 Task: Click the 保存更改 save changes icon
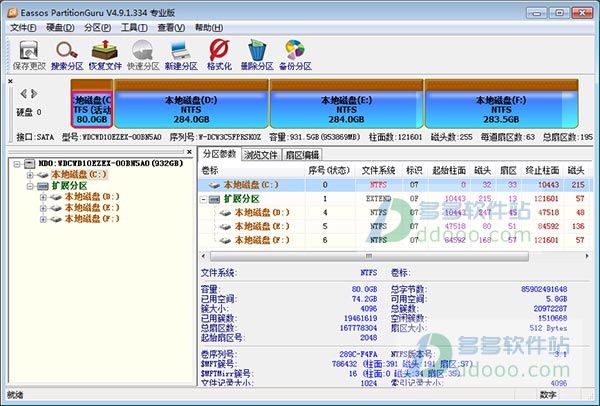coord(29,55)
